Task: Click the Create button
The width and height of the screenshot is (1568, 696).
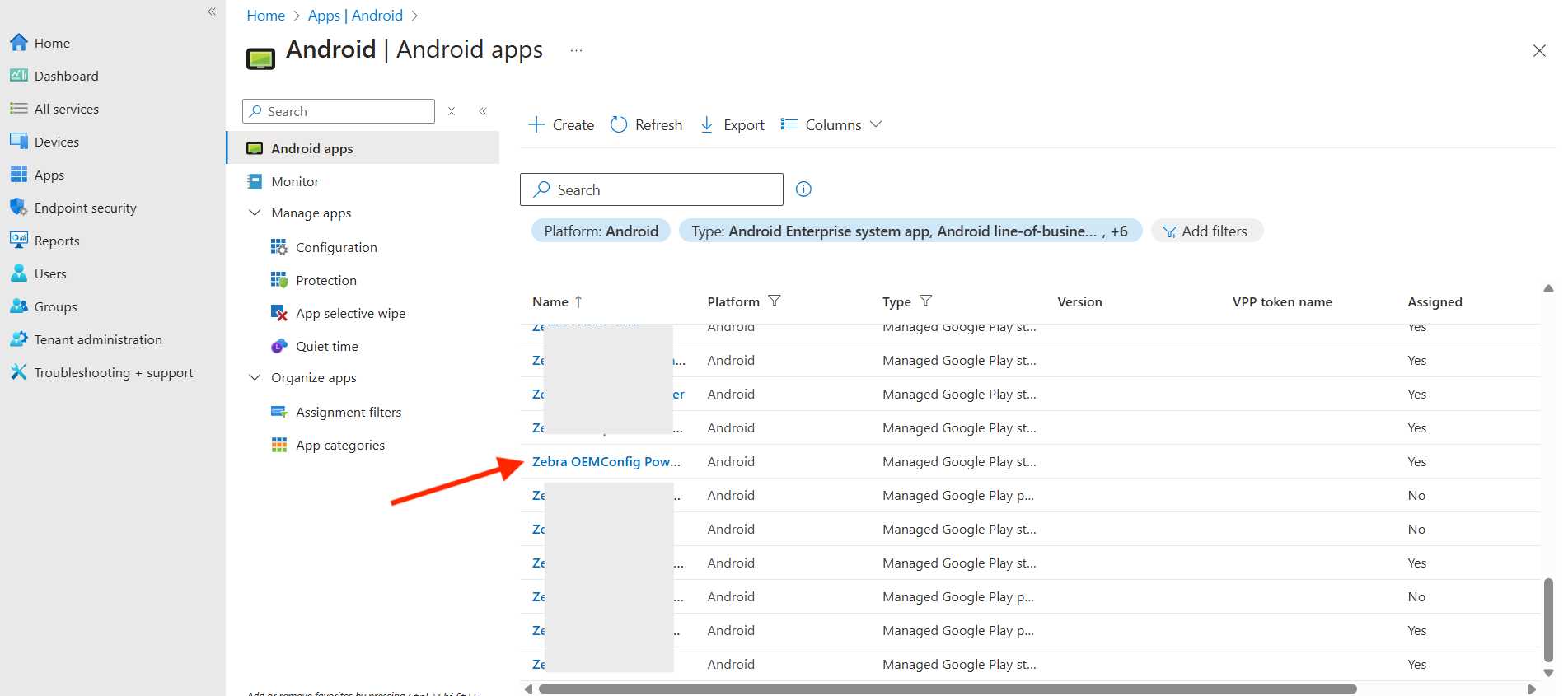Action: [x=561, y=124]
